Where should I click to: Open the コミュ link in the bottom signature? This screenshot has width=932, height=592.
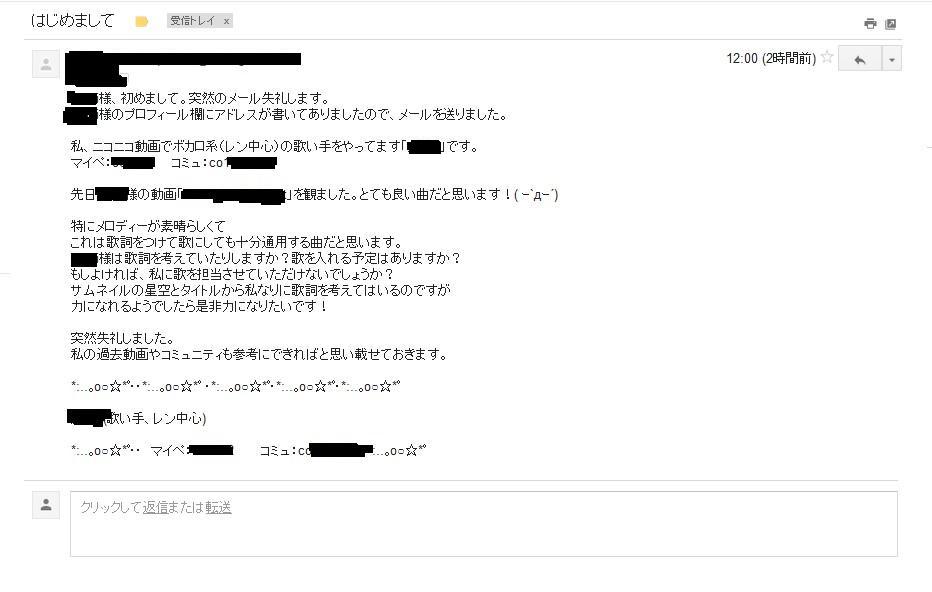[x=316, y=451]
